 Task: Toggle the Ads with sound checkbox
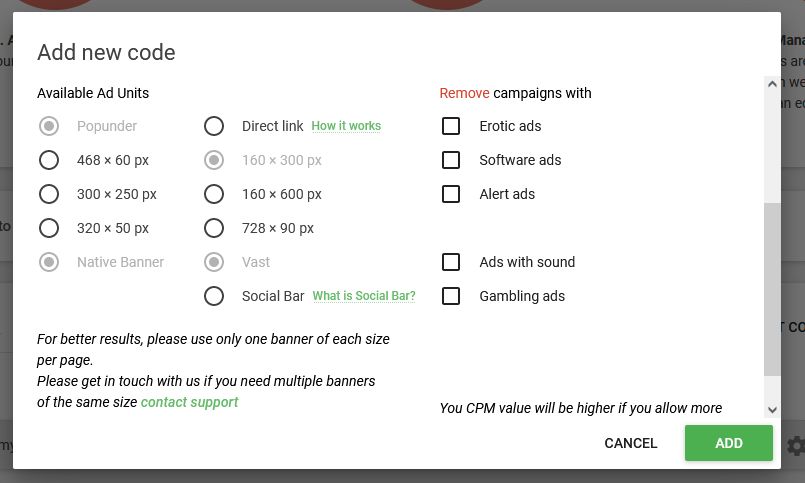click(451, 262)
